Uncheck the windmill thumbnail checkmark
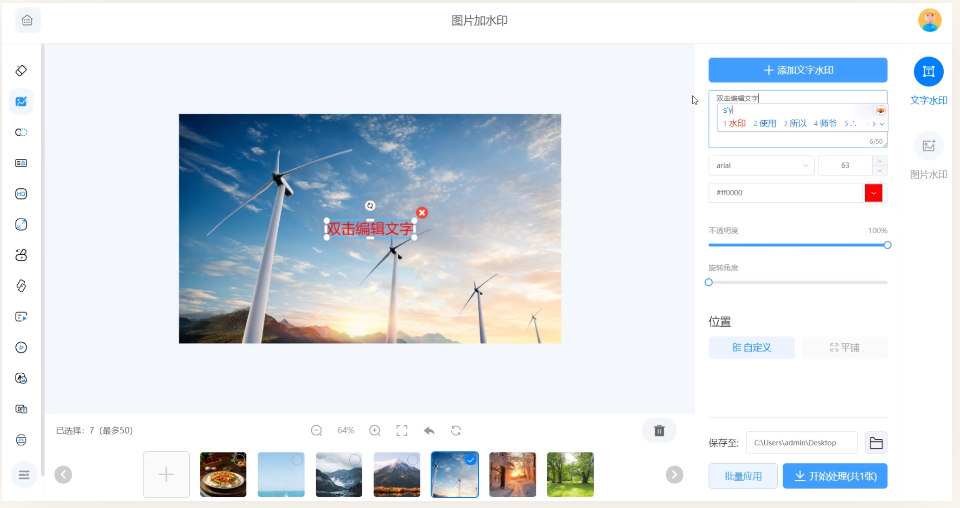 tap(470, 460)
